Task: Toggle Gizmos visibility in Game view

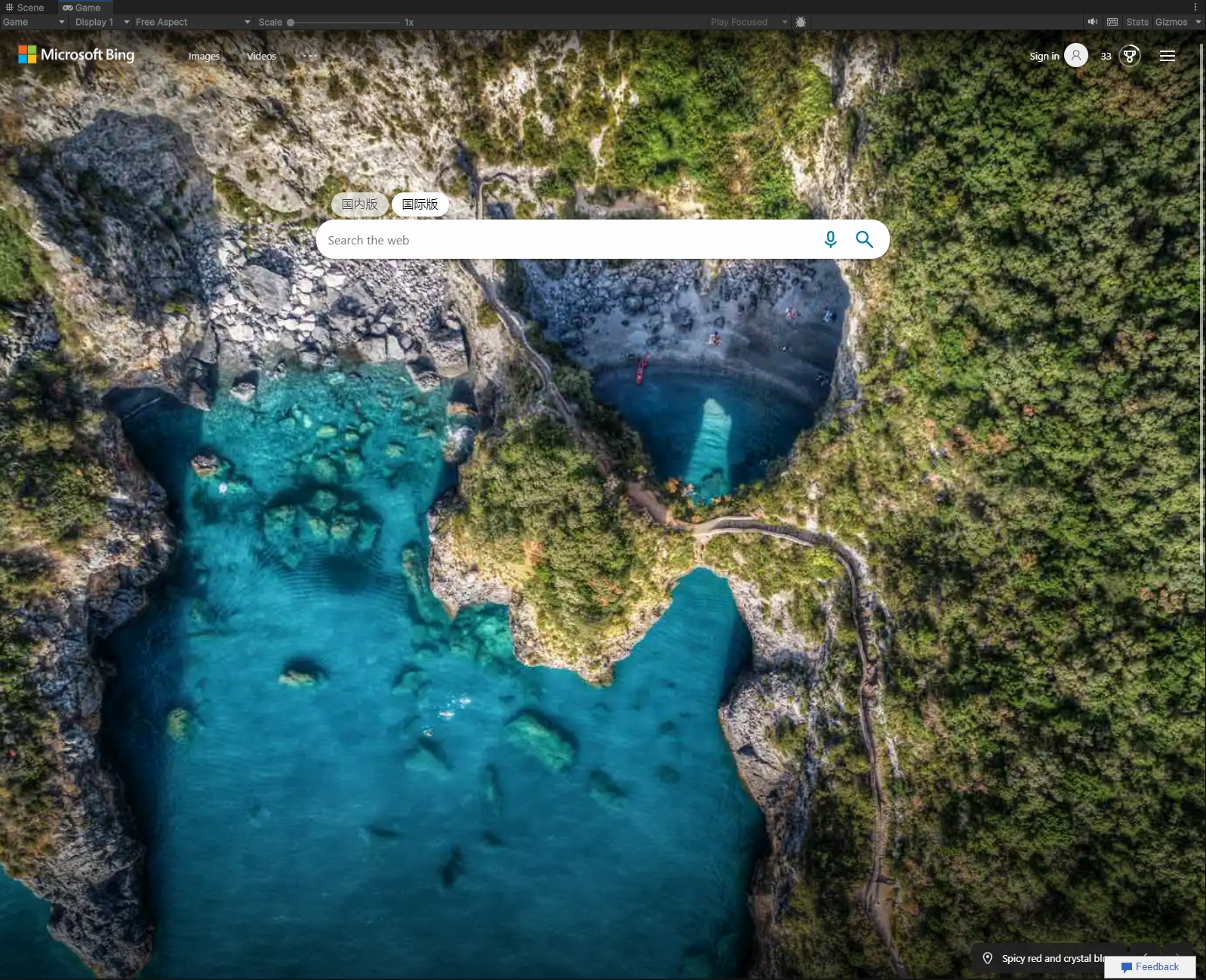Action: 1171,22
